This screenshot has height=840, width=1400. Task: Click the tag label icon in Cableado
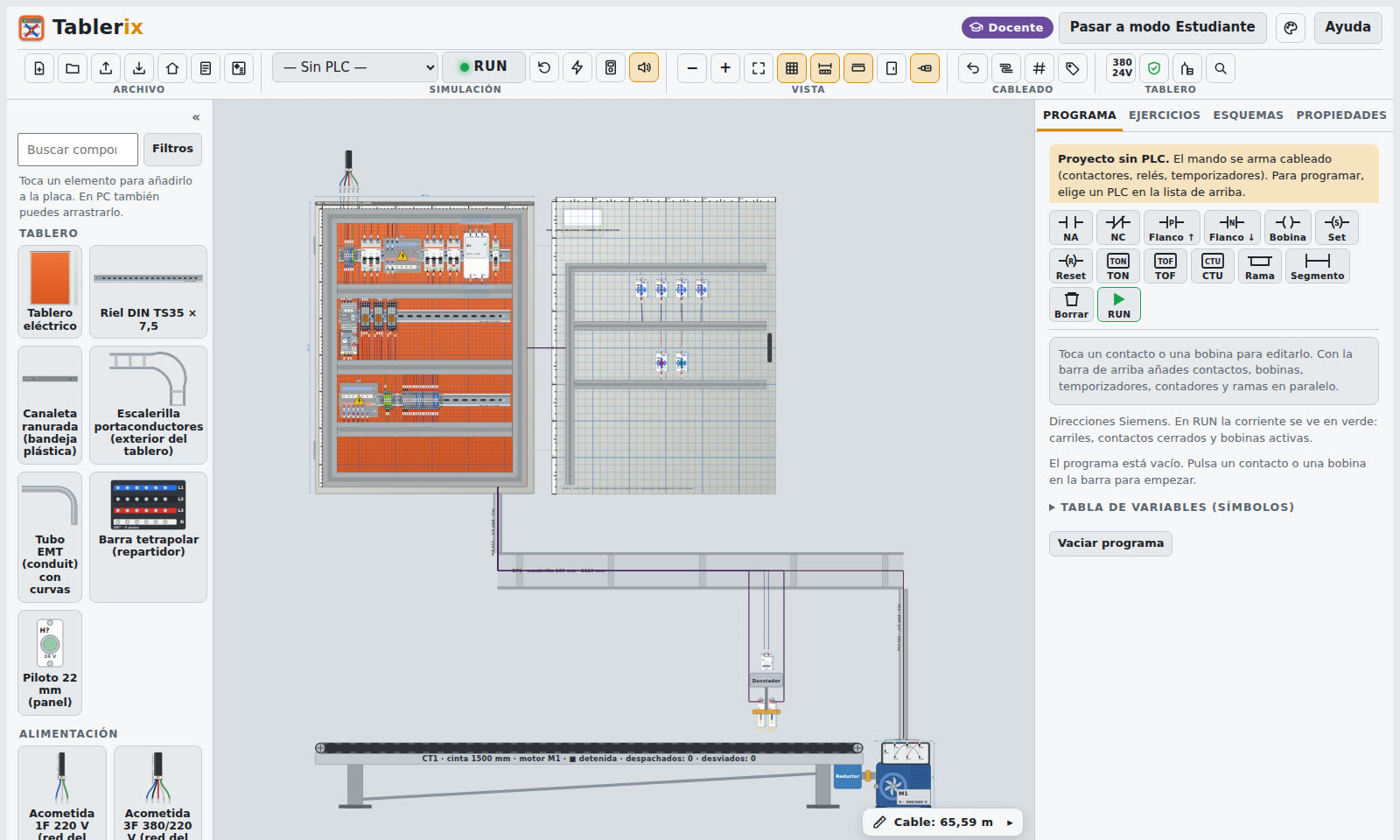pos(1073,68)
